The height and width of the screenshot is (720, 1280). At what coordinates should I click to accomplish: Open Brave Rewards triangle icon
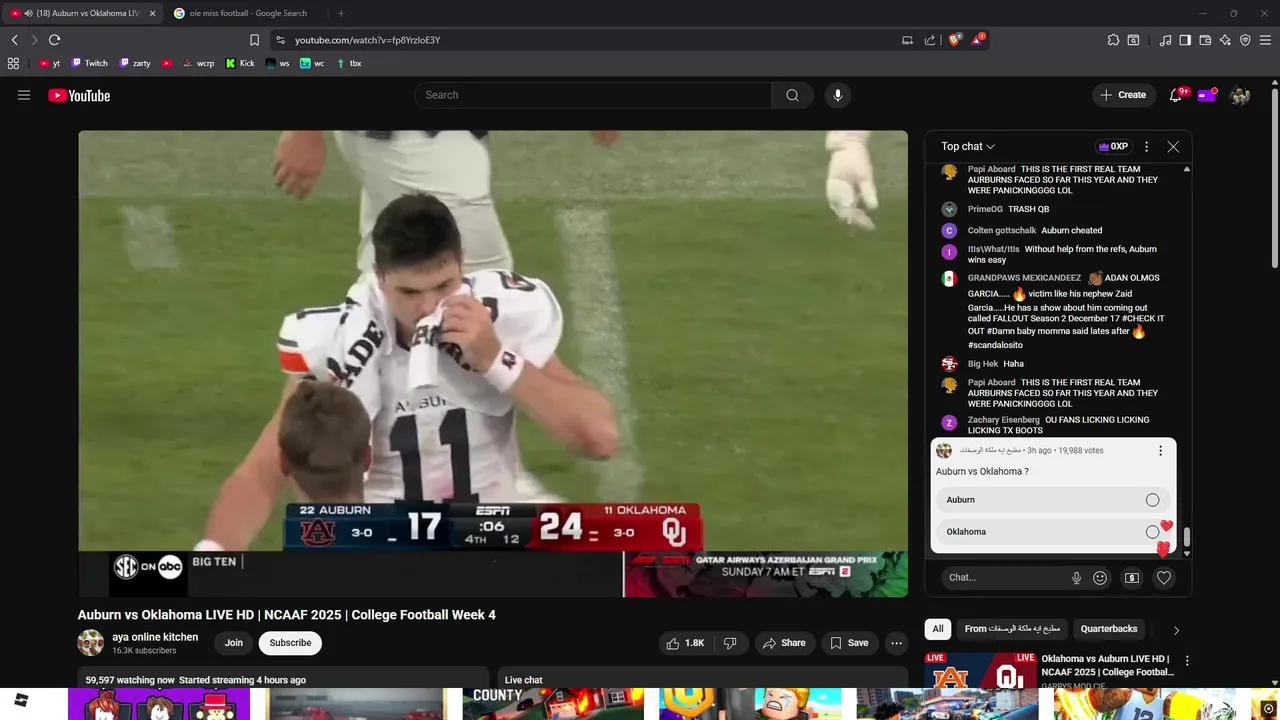tap(978, 40)
